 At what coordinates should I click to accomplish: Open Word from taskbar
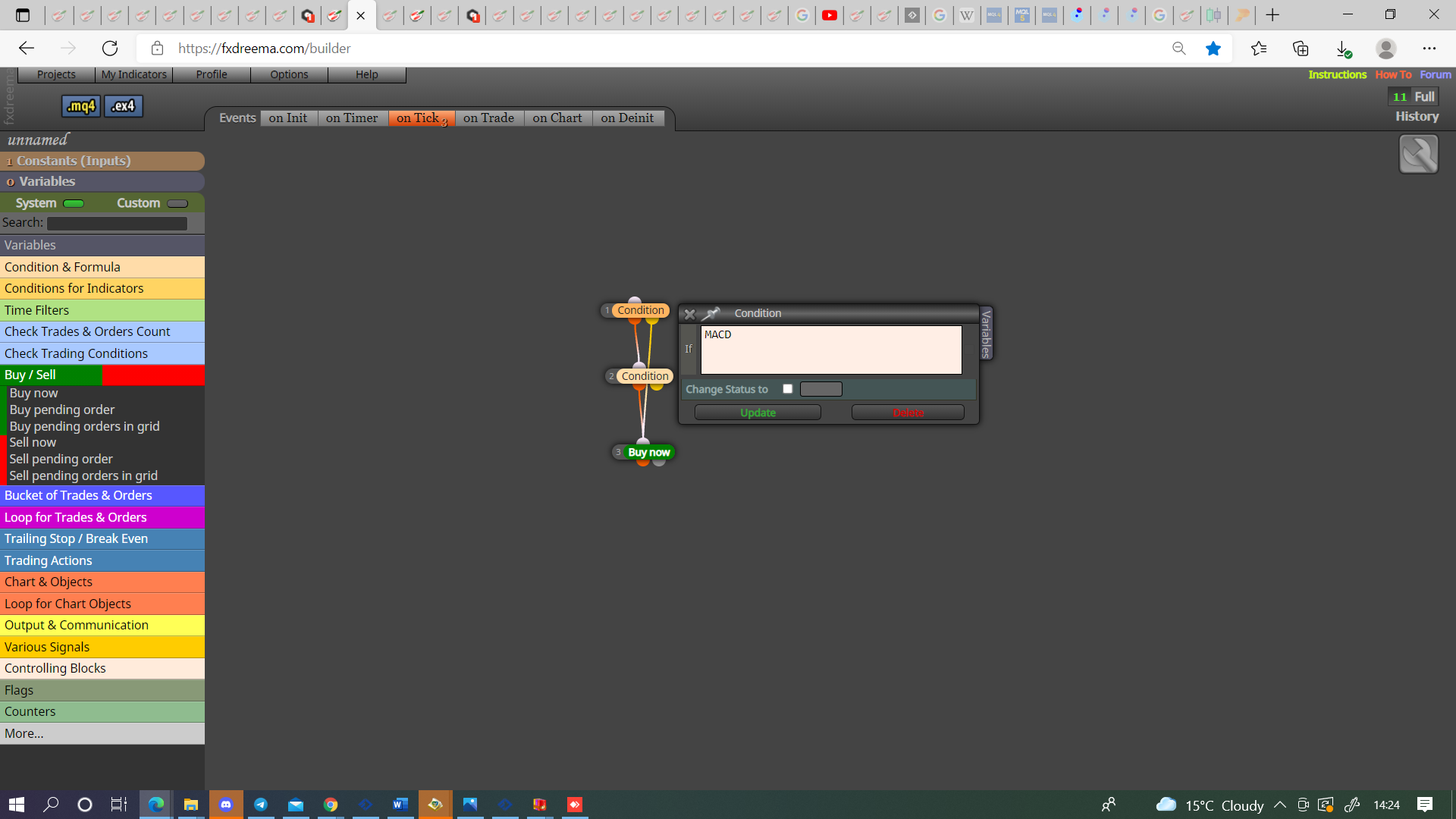(400, 805)
